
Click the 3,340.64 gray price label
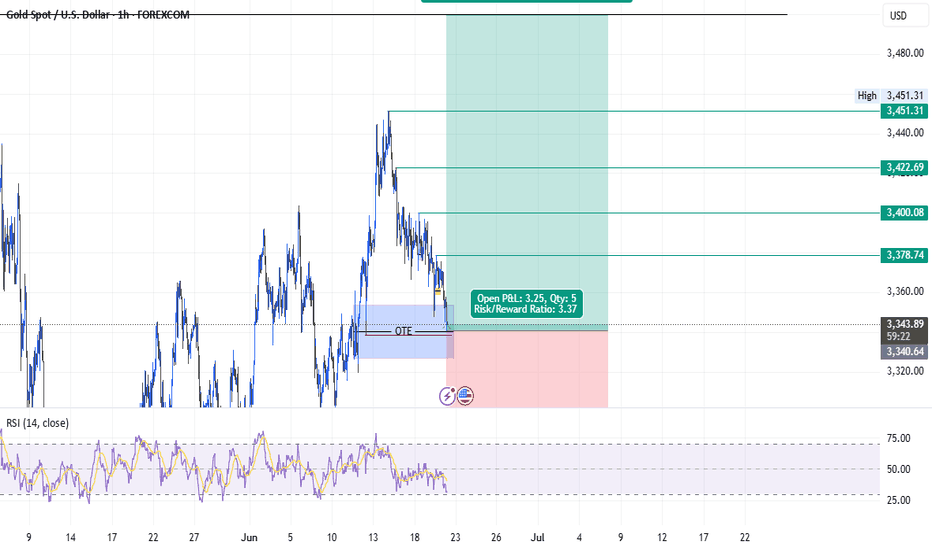pos(904,351)
